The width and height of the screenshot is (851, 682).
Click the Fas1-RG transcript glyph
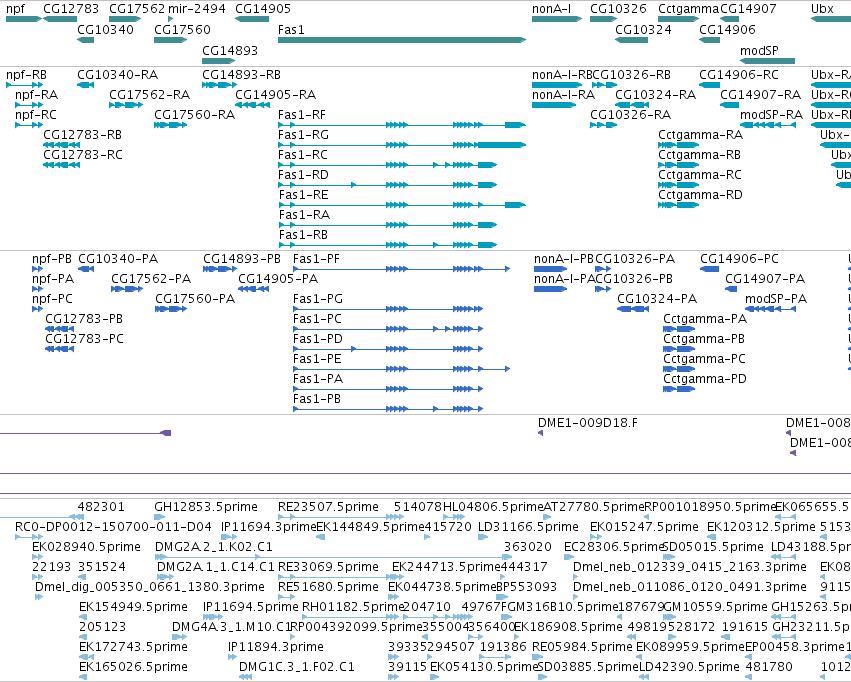pyautogui.click(x=402, y=145)
